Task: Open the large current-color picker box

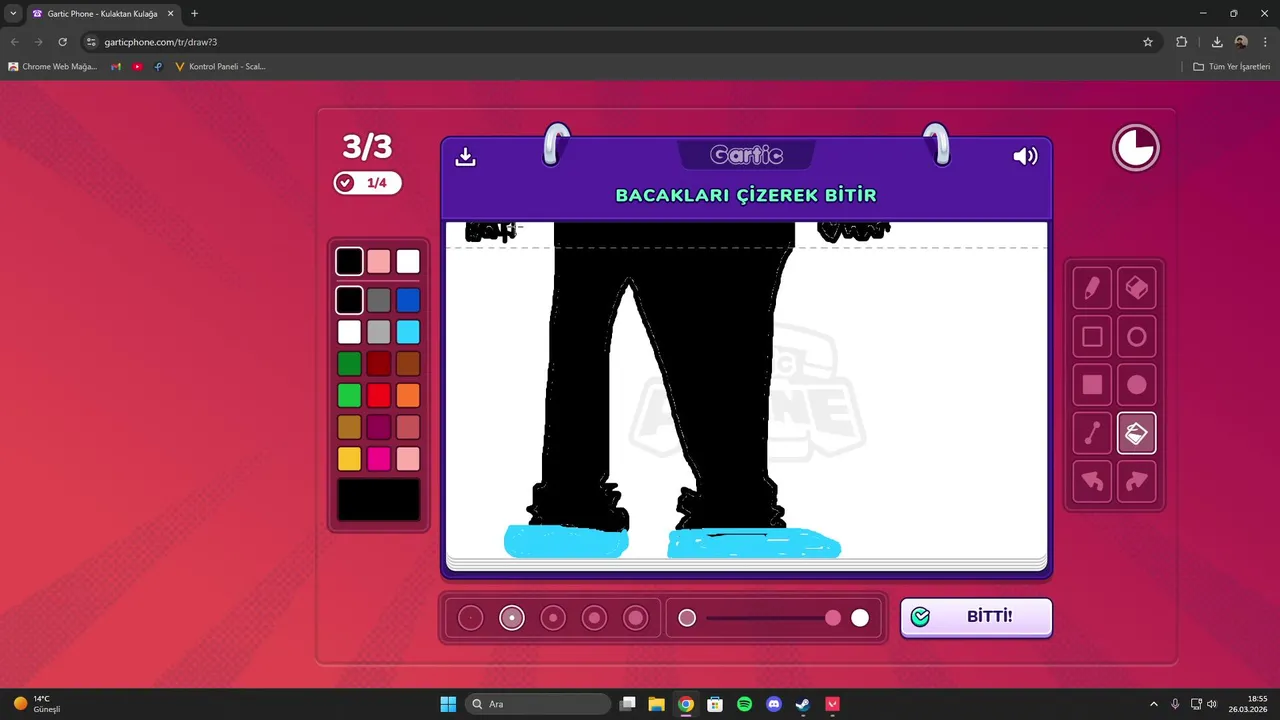Action: click(379, 500)
